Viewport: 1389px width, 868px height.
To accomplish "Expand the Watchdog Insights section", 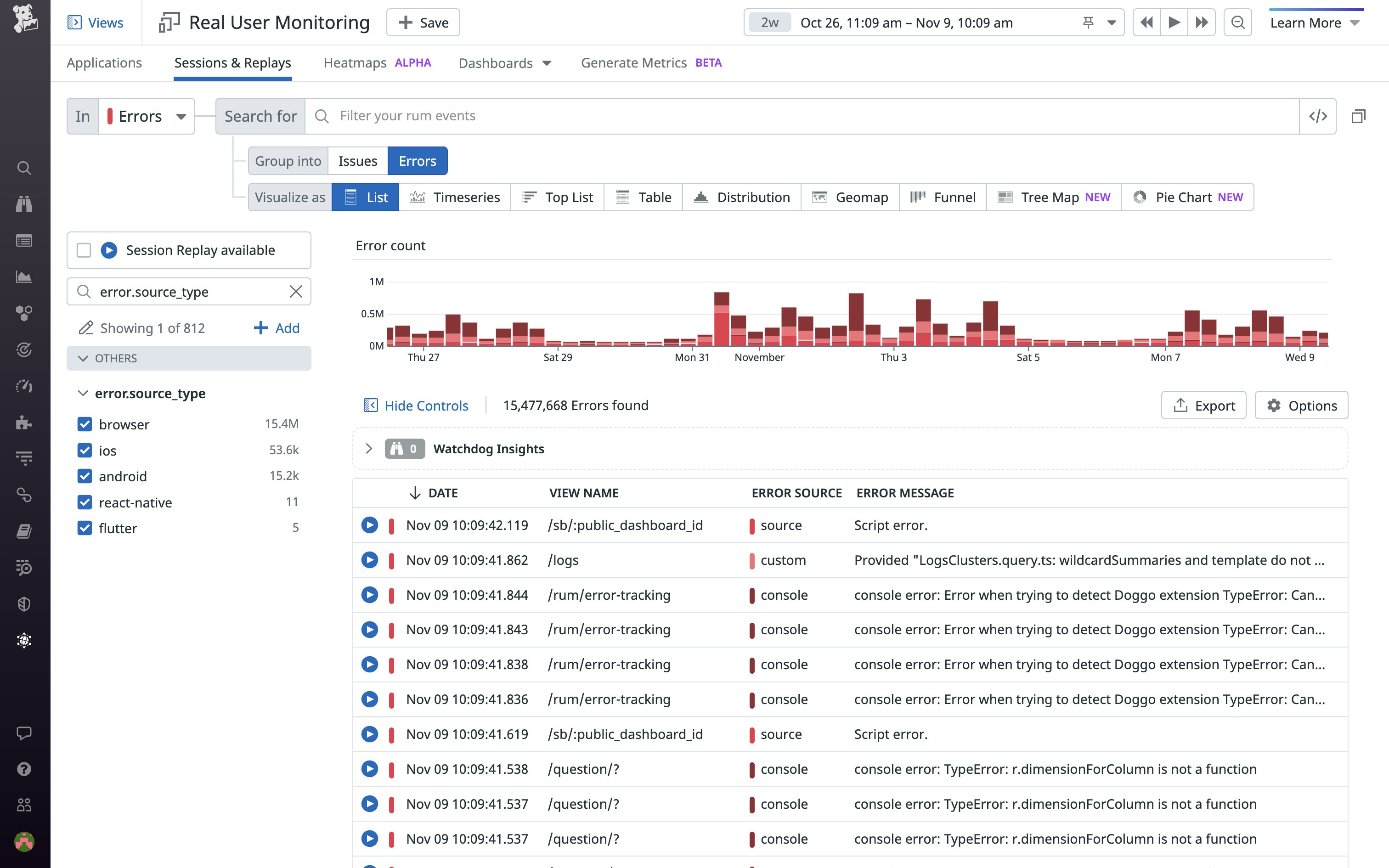I will click(369, 448).
